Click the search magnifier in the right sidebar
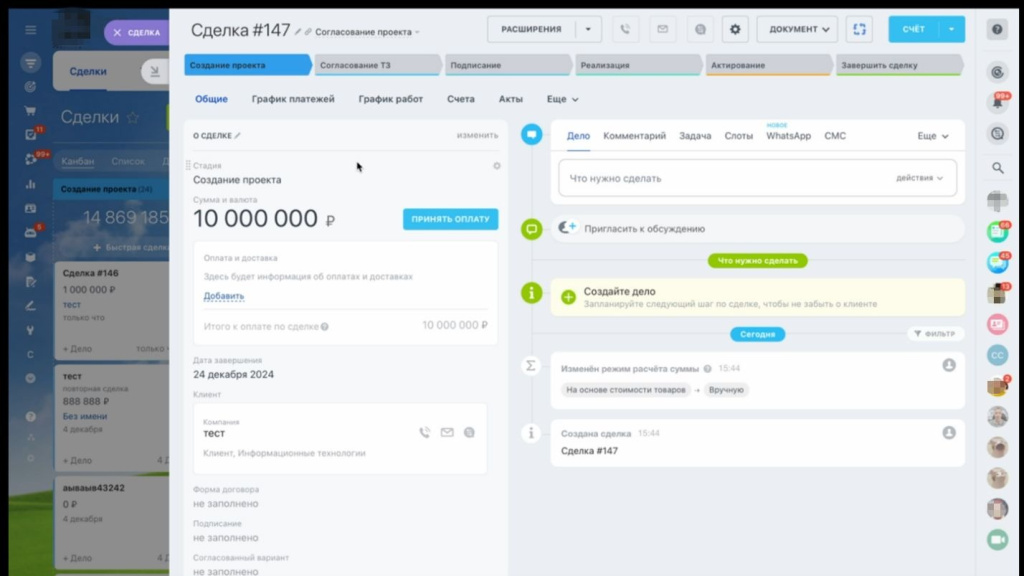Screen dimensions: 1024x576 pyautogui.click(x=997, y=168)
